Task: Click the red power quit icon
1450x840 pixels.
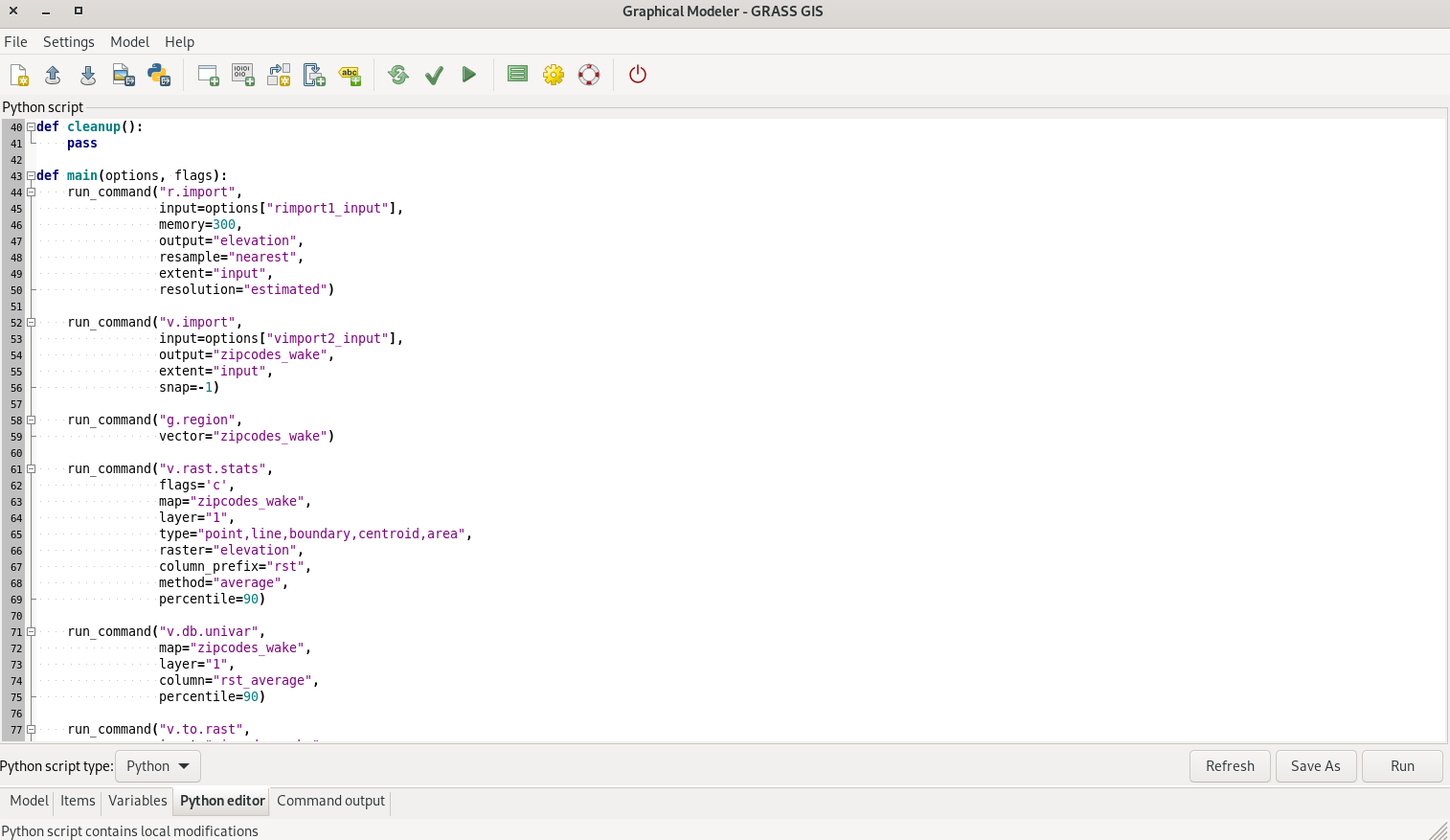Action: coord(638,75)
